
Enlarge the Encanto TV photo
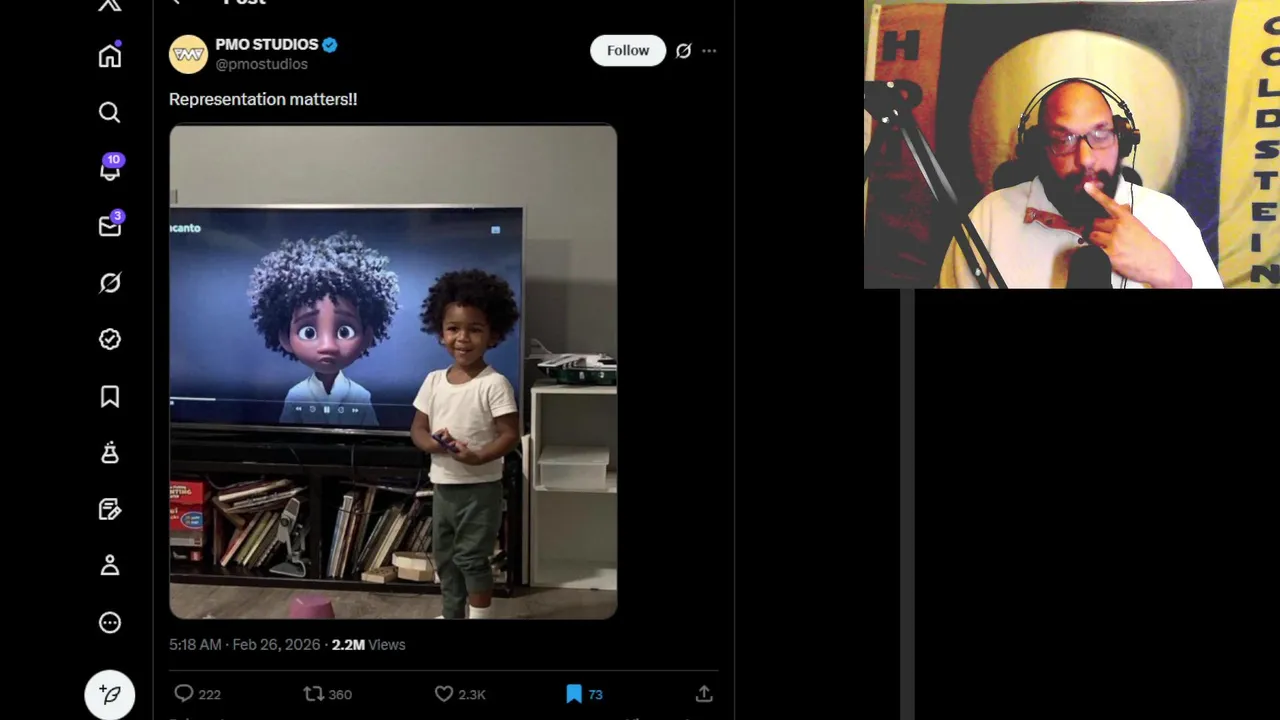pyautogui.click(x=393, y=371)
